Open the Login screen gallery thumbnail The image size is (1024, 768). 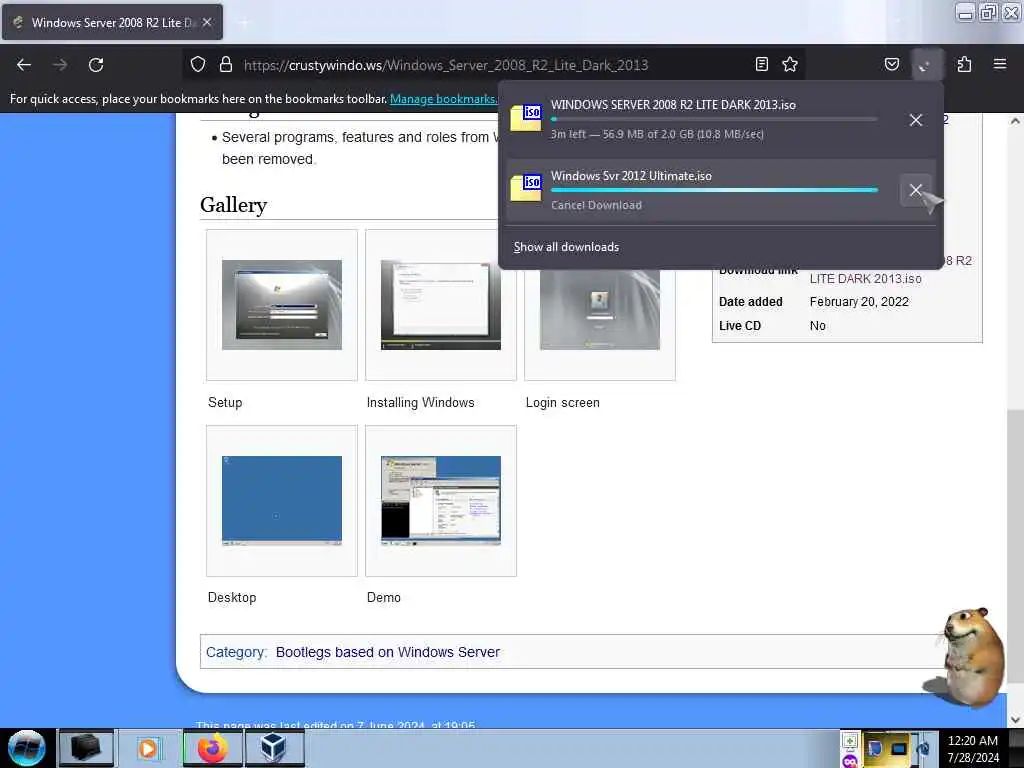point(600,309)
